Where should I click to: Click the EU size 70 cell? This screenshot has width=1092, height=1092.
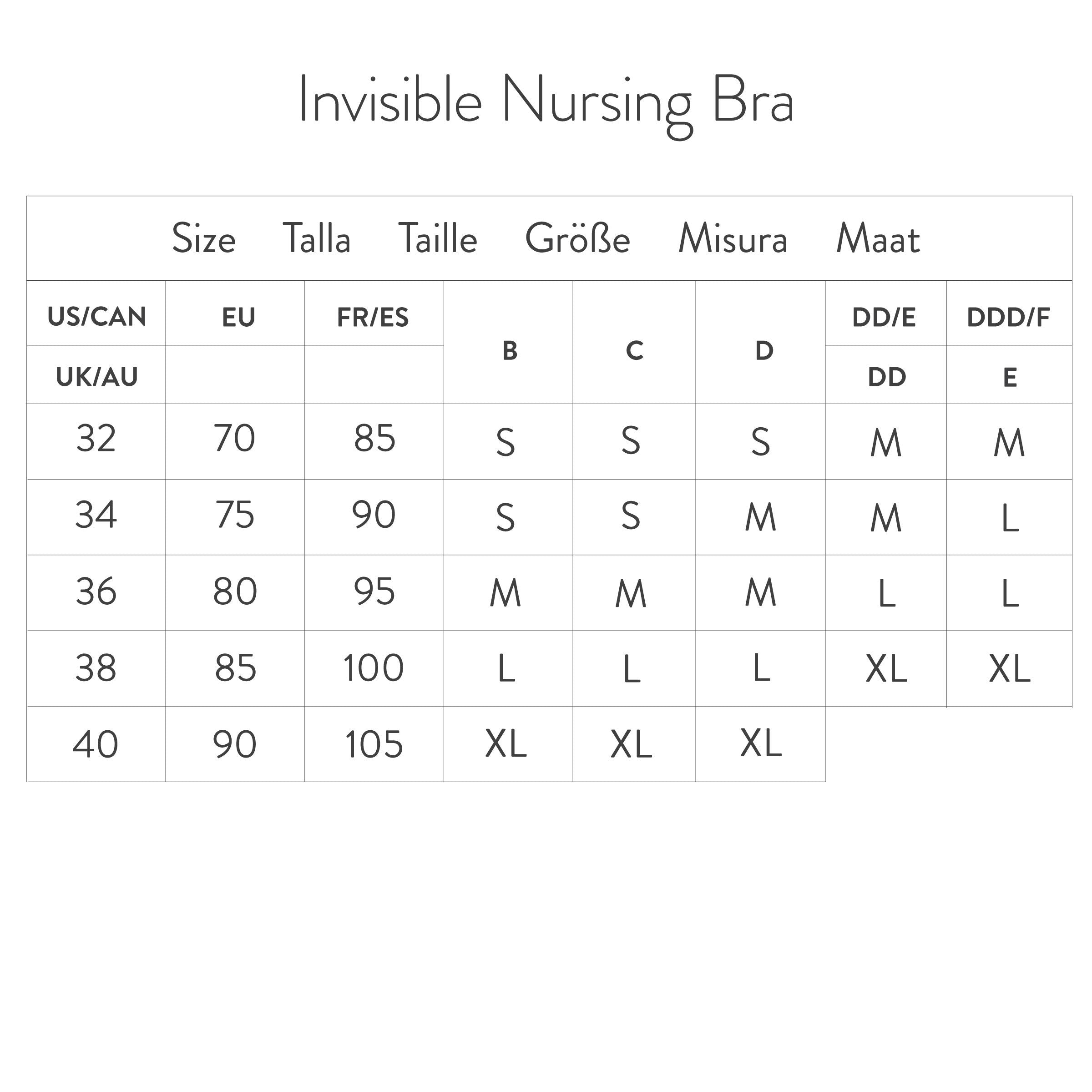click(x=235, y=439)
